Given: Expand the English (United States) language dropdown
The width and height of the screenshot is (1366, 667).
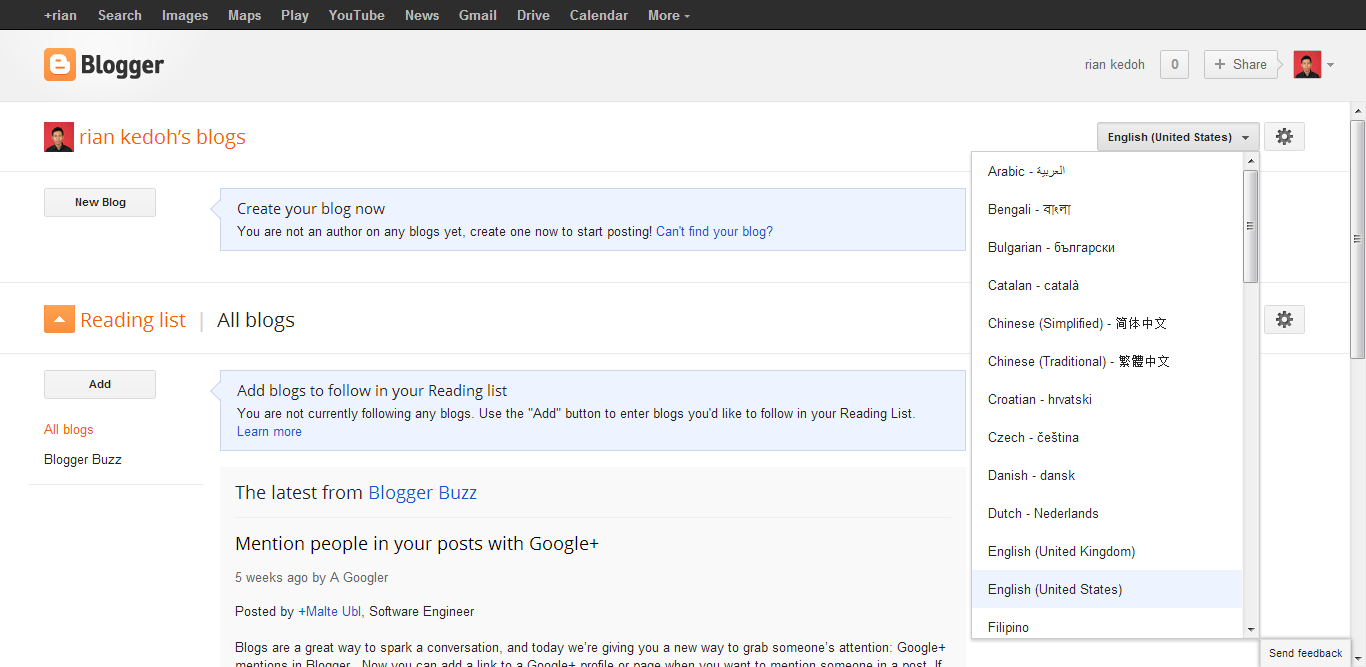Looking at the screenshot, I should pos(1178,137).
